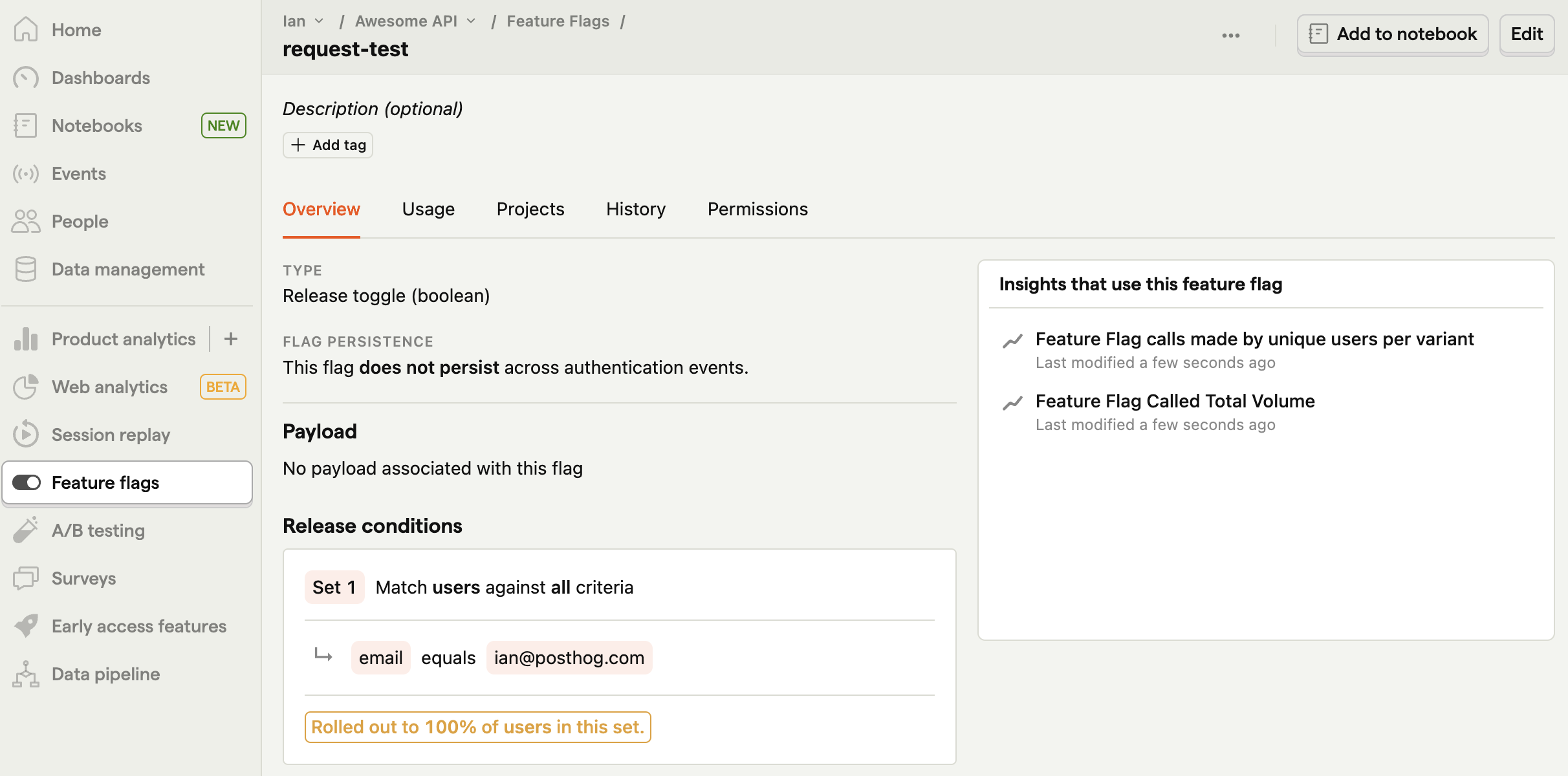
Task: Click the request-test flag title
Action: (345, 49)
